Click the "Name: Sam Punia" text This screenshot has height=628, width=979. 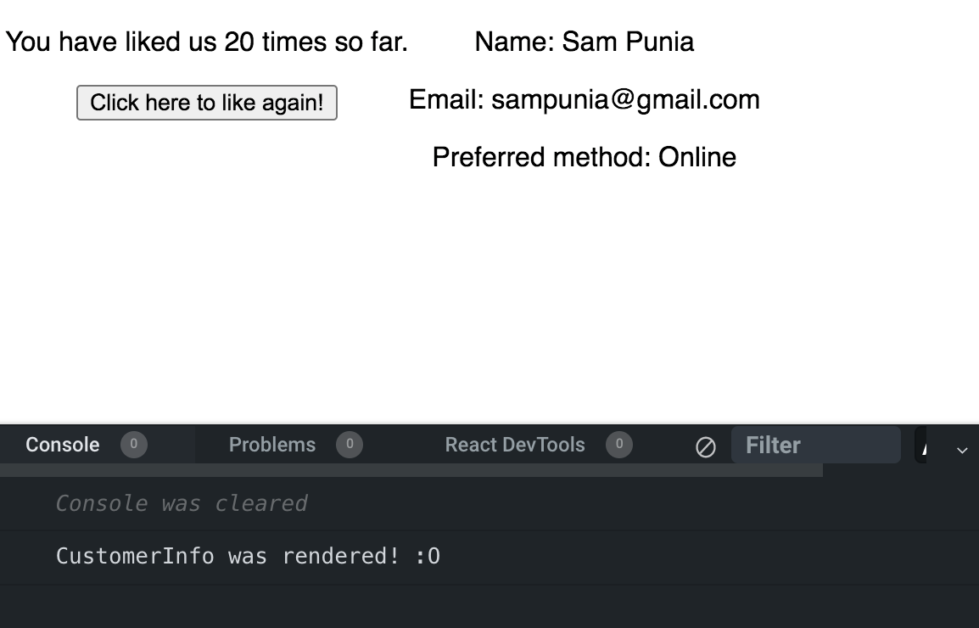click(x=584, y=42)
